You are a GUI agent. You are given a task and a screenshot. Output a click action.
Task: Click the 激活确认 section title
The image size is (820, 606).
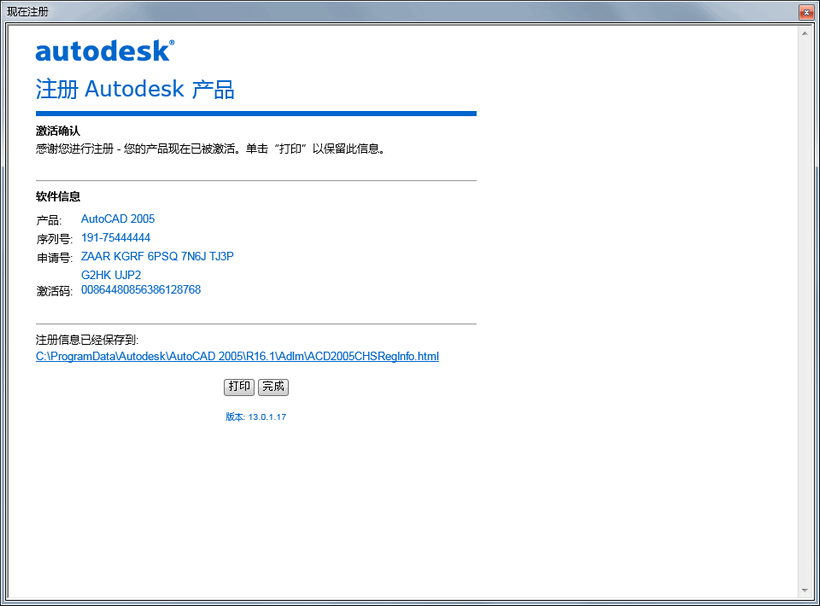[53, 130]
